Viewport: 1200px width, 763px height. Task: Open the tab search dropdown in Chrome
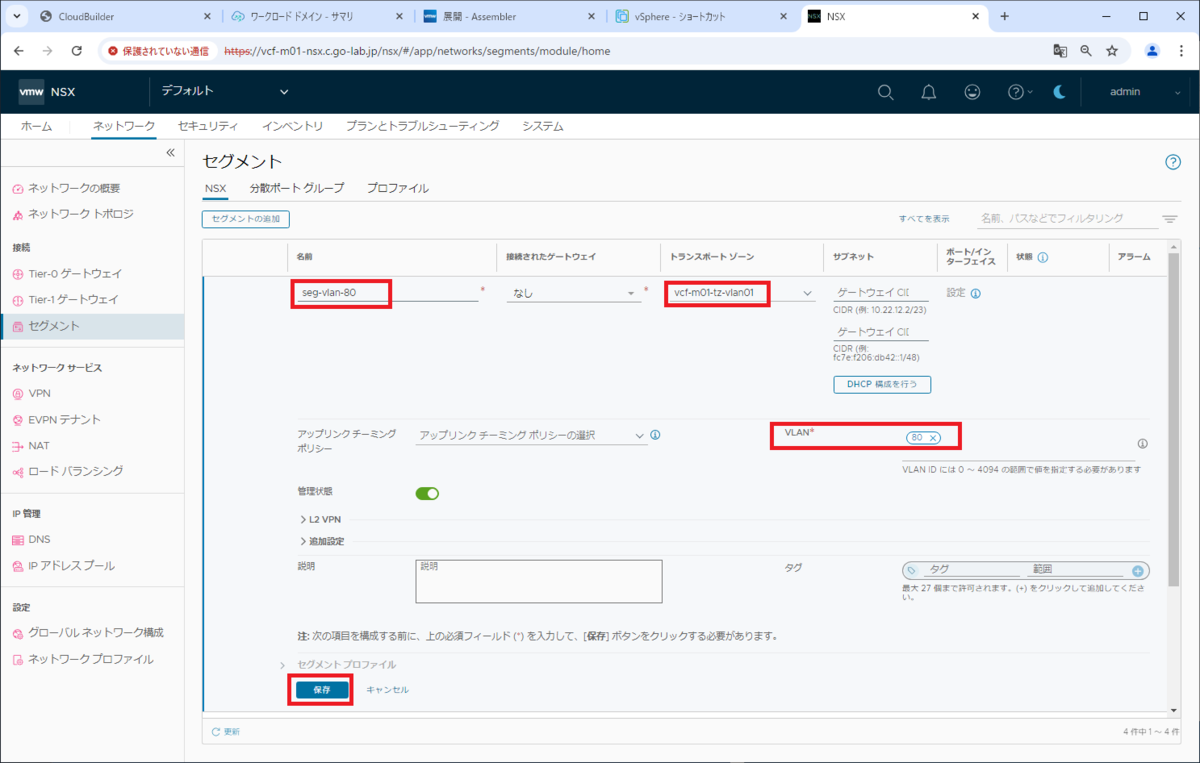click(18, 16)
